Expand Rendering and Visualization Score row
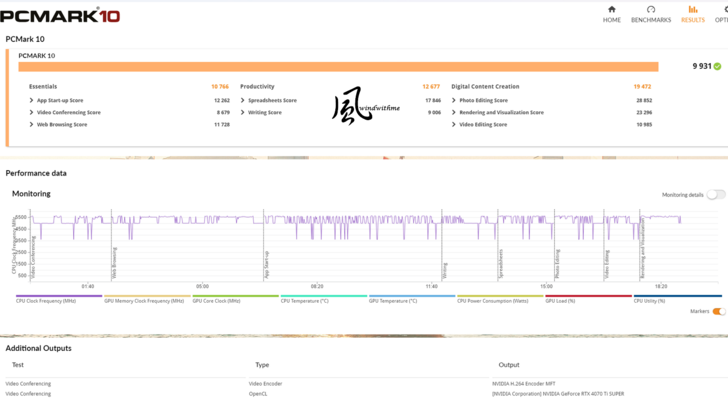This screenshot has height=400, width=728. [x=454, y=113]
